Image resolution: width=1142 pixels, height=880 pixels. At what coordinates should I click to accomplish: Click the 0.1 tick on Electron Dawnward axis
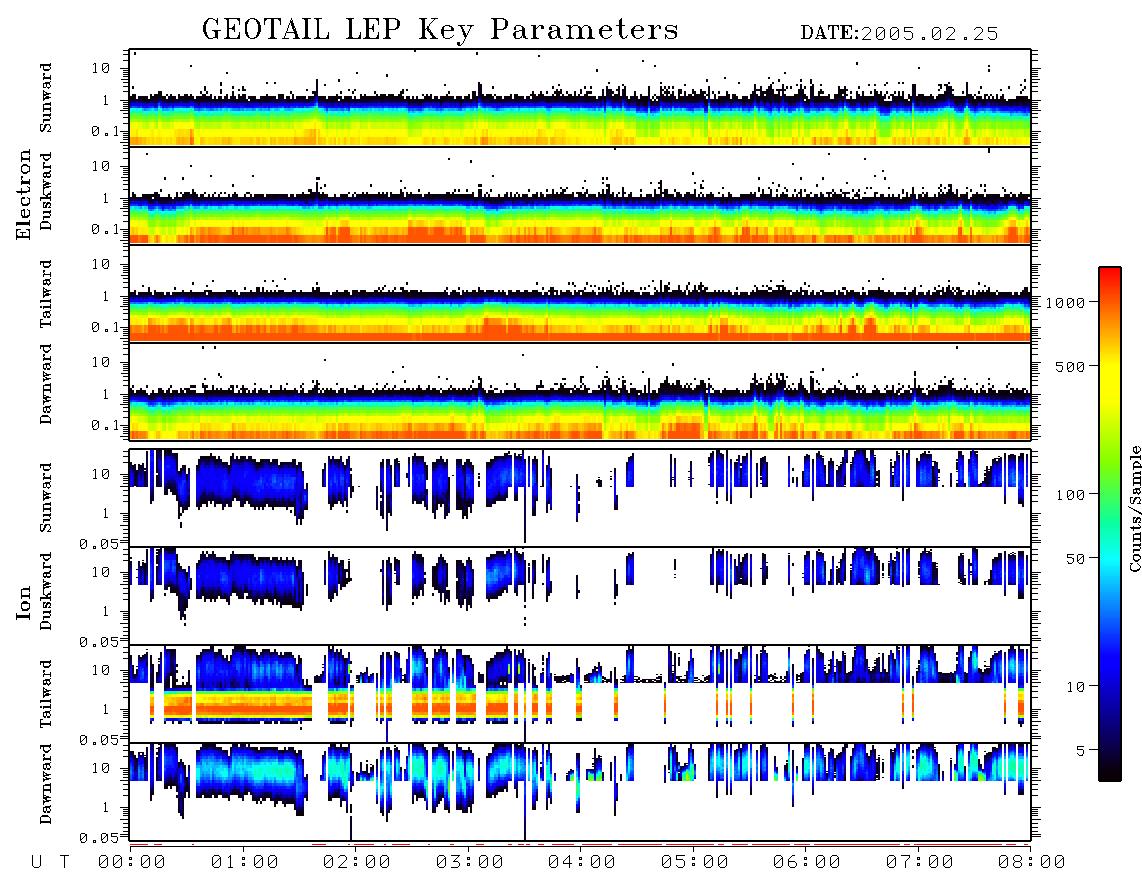pos(106,425)
